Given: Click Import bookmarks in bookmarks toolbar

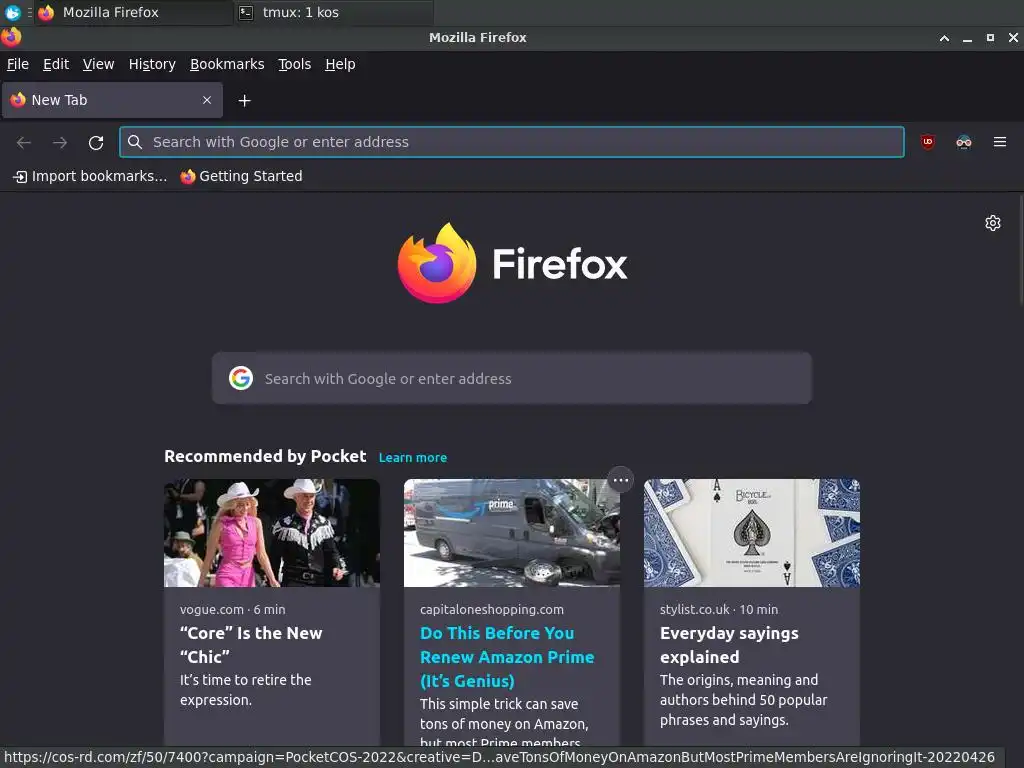Looking at the screenshot, I should pyautogui.click(x=90, y=176).
